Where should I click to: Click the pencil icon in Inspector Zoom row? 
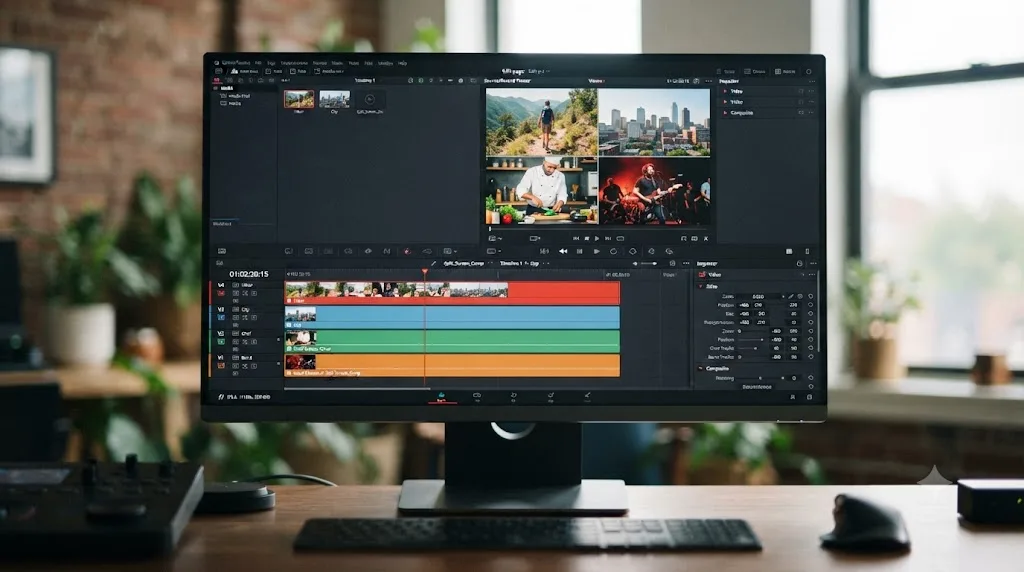791,296
